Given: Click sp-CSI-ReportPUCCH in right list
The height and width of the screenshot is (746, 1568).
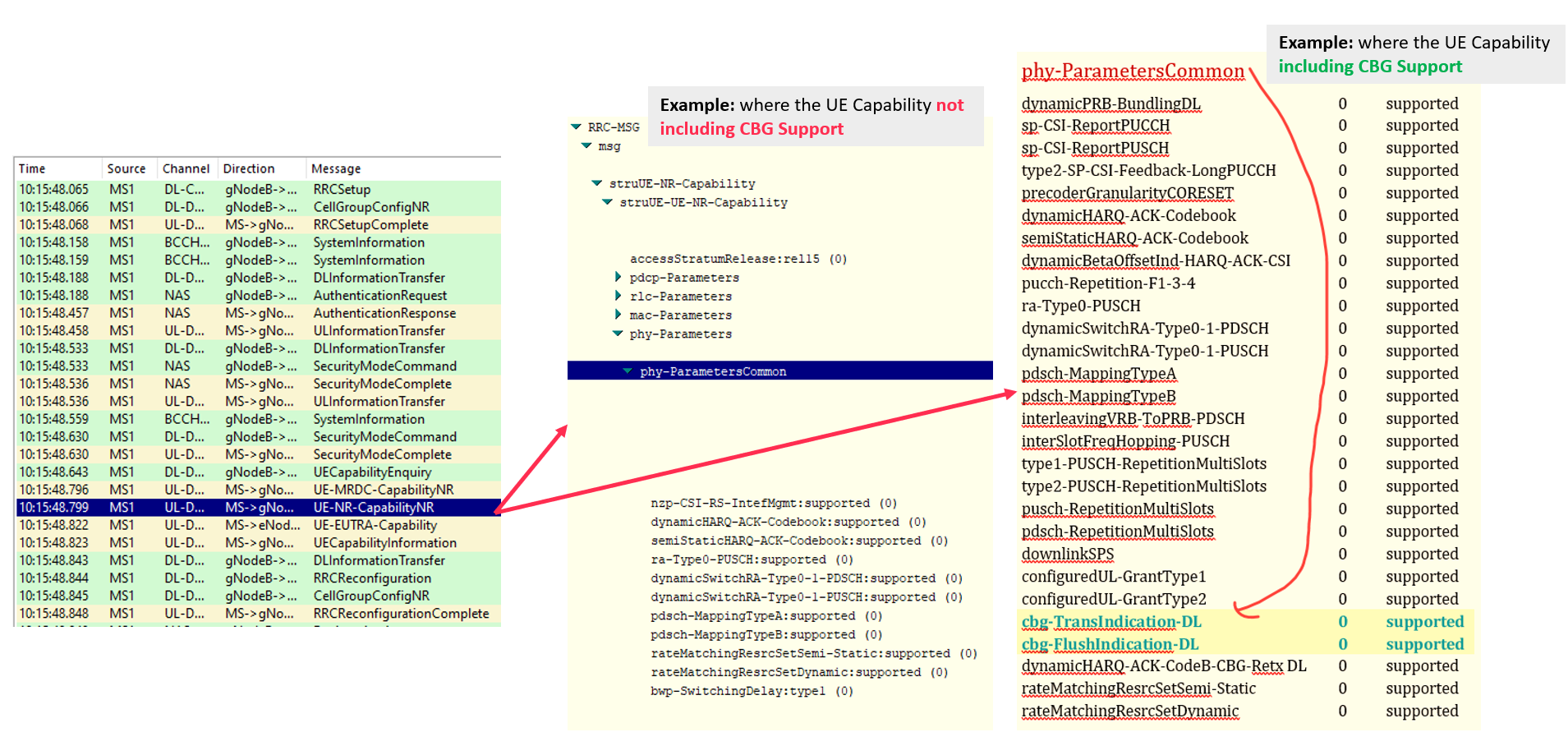Looking at the screenshot, I should coord(1095,126).
